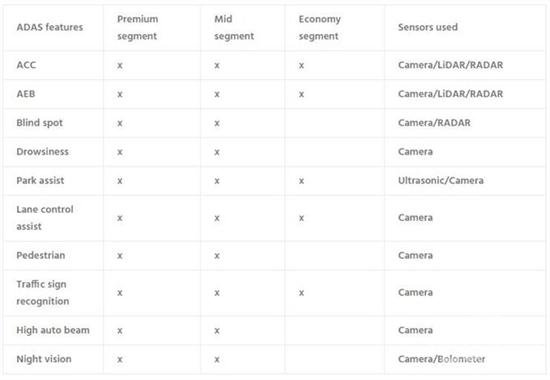Select the Blind spot row label
This screenshot has width=550, height=380.
40,123
